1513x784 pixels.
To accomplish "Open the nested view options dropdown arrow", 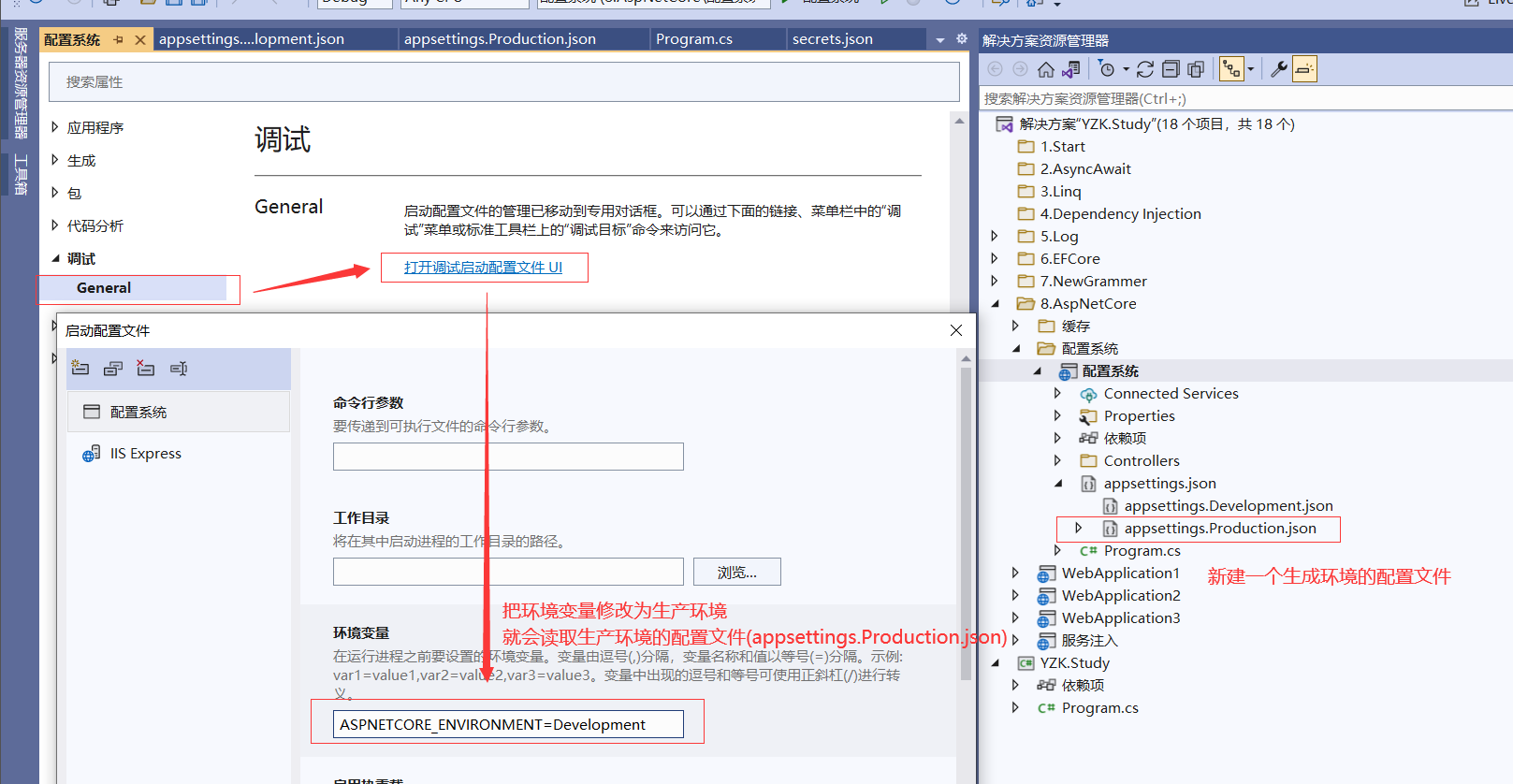I will (x=1250, y=69).
